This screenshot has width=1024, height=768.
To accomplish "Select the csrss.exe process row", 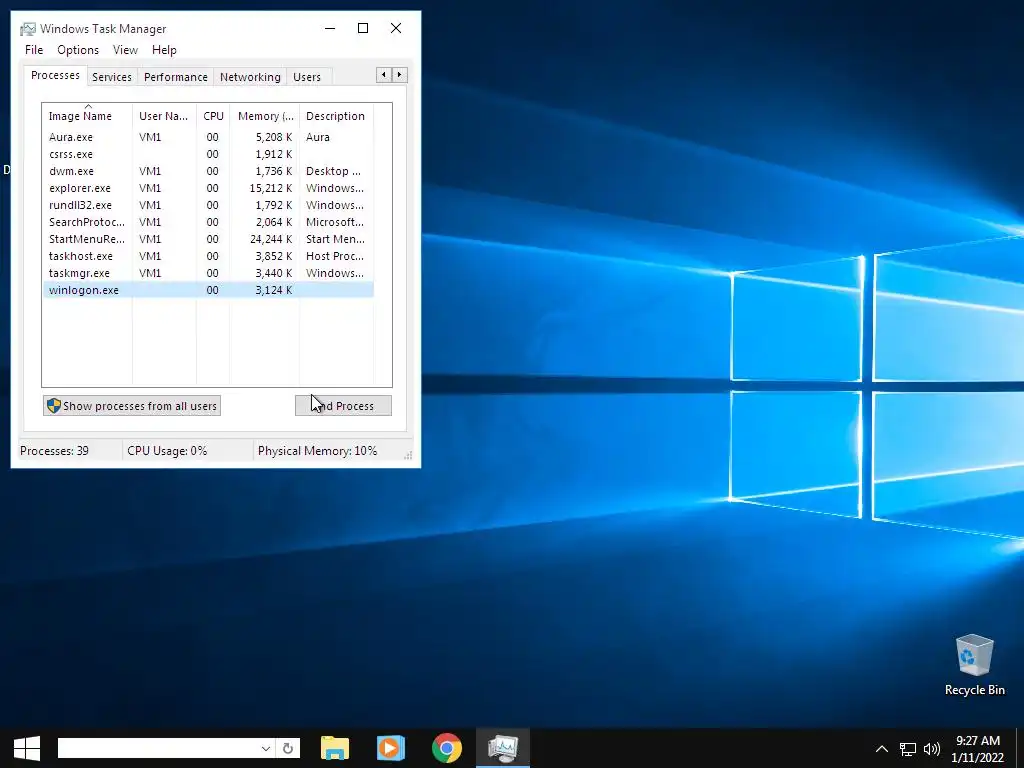I will click(208, 154).
